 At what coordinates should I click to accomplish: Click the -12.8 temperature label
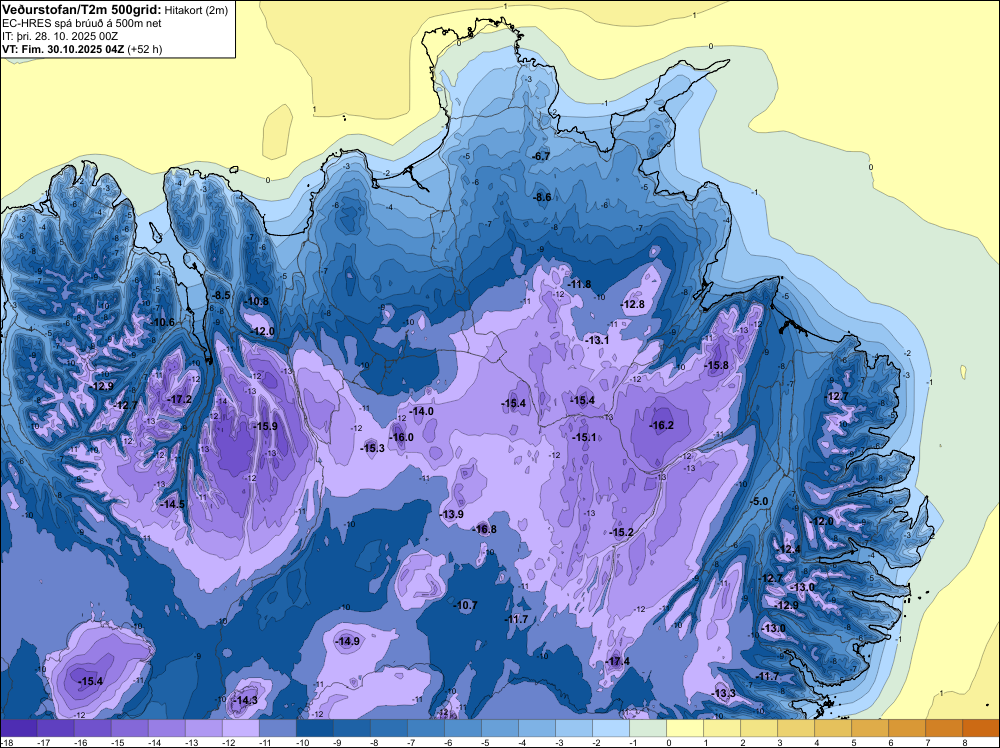click(x=633, y=305)
